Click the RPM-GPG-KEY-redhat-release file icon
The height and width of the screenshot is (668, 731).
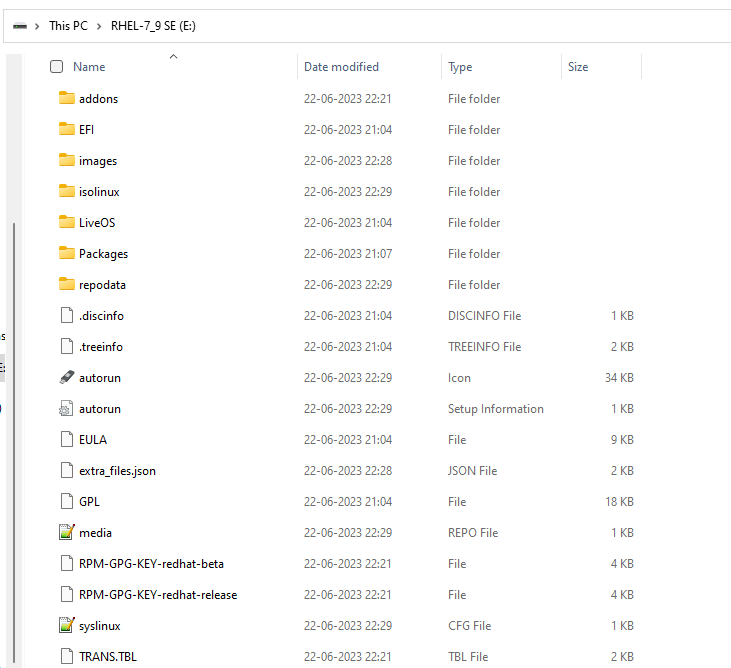(x=67, y=594)
